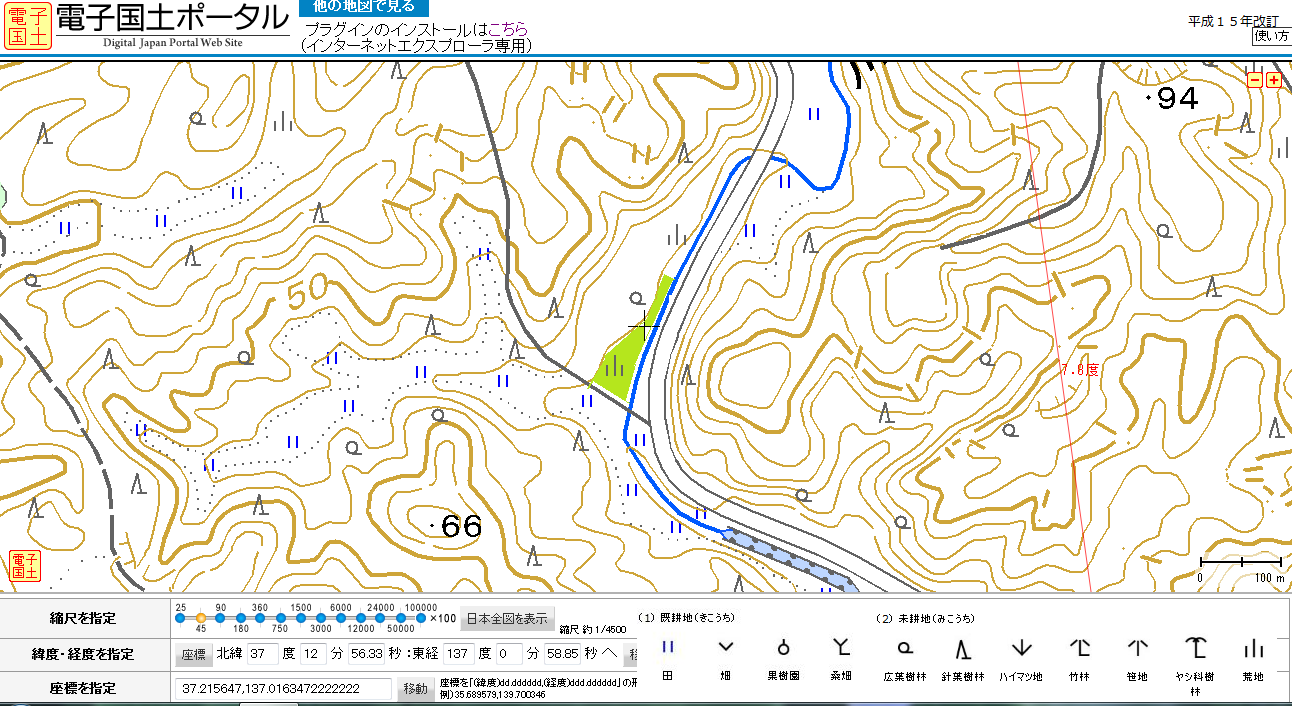Open the 使い方 help page

1271,36
